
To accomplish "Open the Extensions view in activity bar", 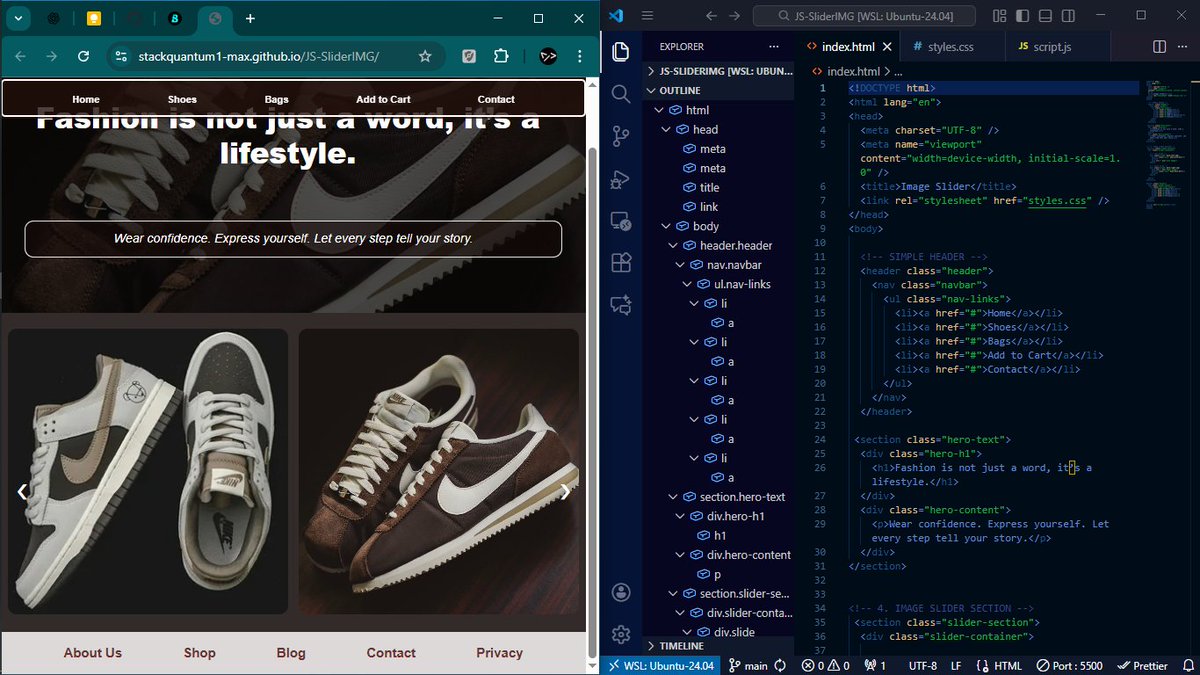I will (x=620, y=263).
